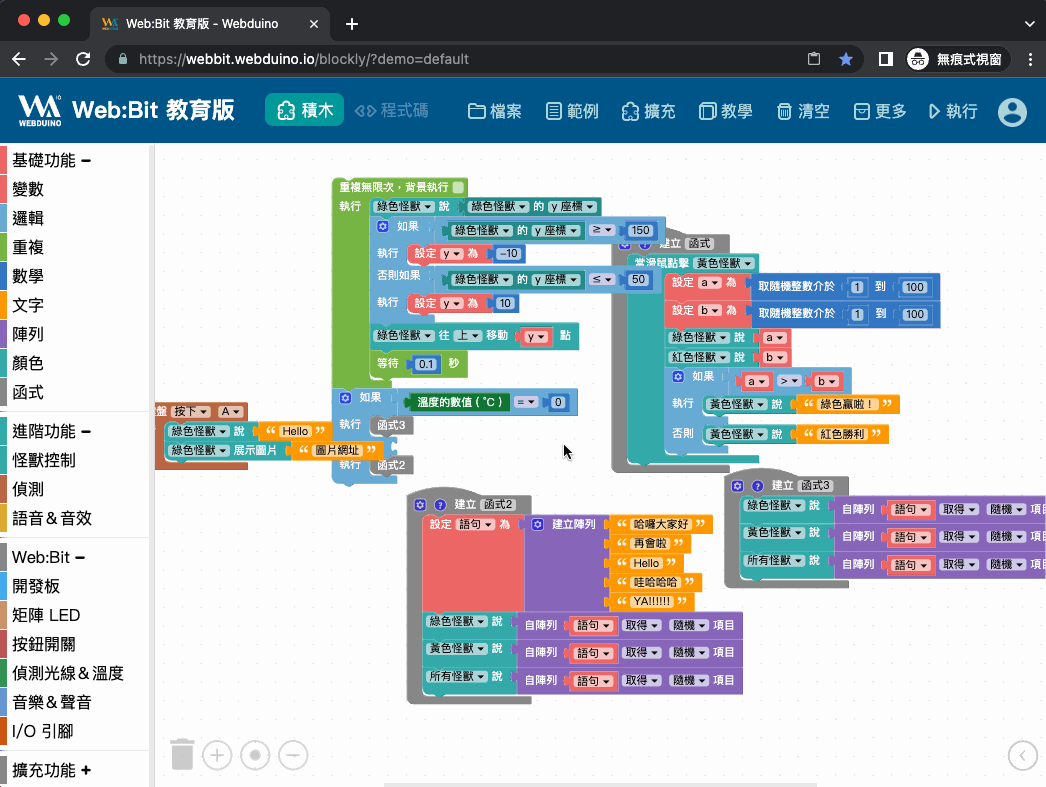This screenshot has width=1046, height=787.
Task: Toggle the 背景執行 checkbox on repeat block
Action: [x=458, y=187]
